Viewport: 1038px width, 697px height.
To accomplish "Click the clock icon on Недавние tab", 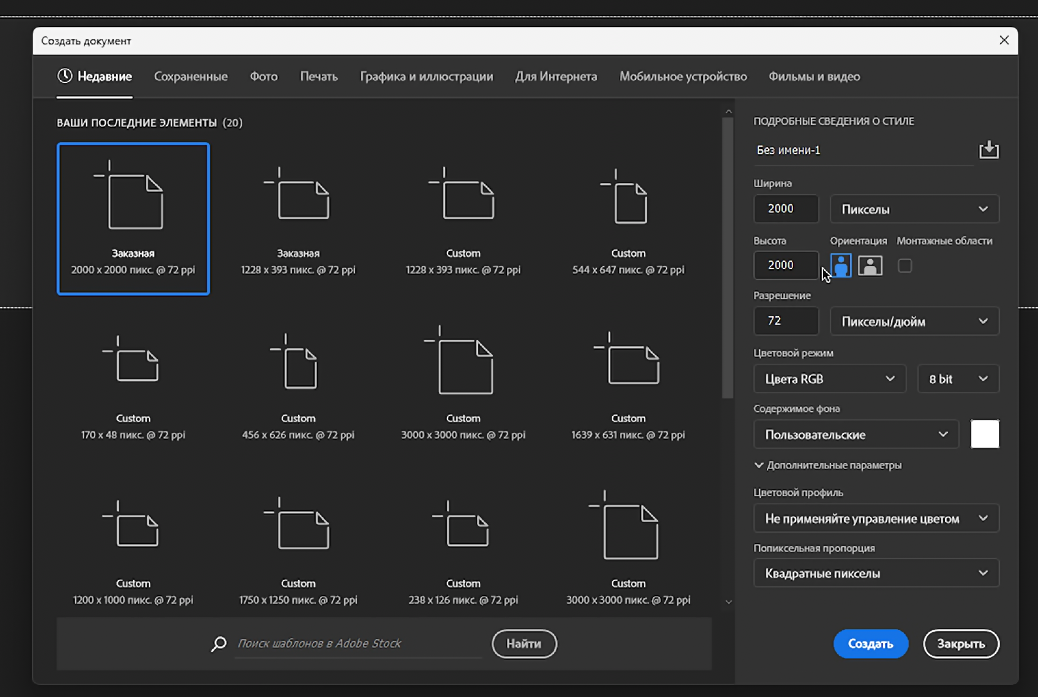I will 65,76.
